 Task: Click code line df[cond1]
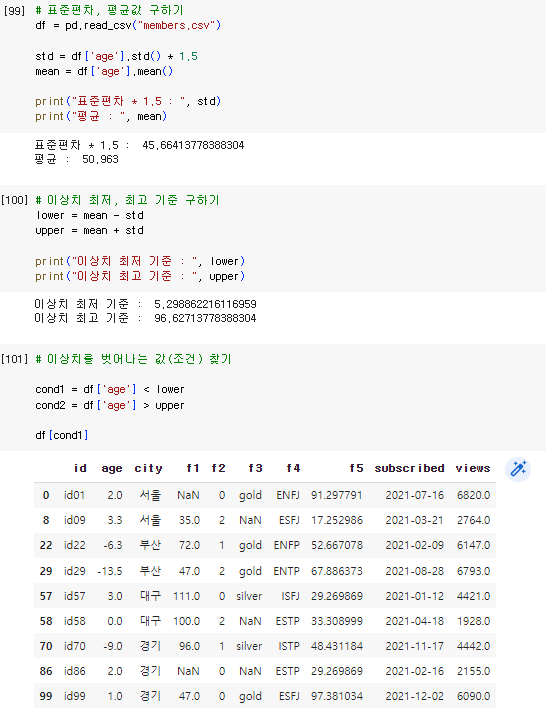[x=62, y=435]
